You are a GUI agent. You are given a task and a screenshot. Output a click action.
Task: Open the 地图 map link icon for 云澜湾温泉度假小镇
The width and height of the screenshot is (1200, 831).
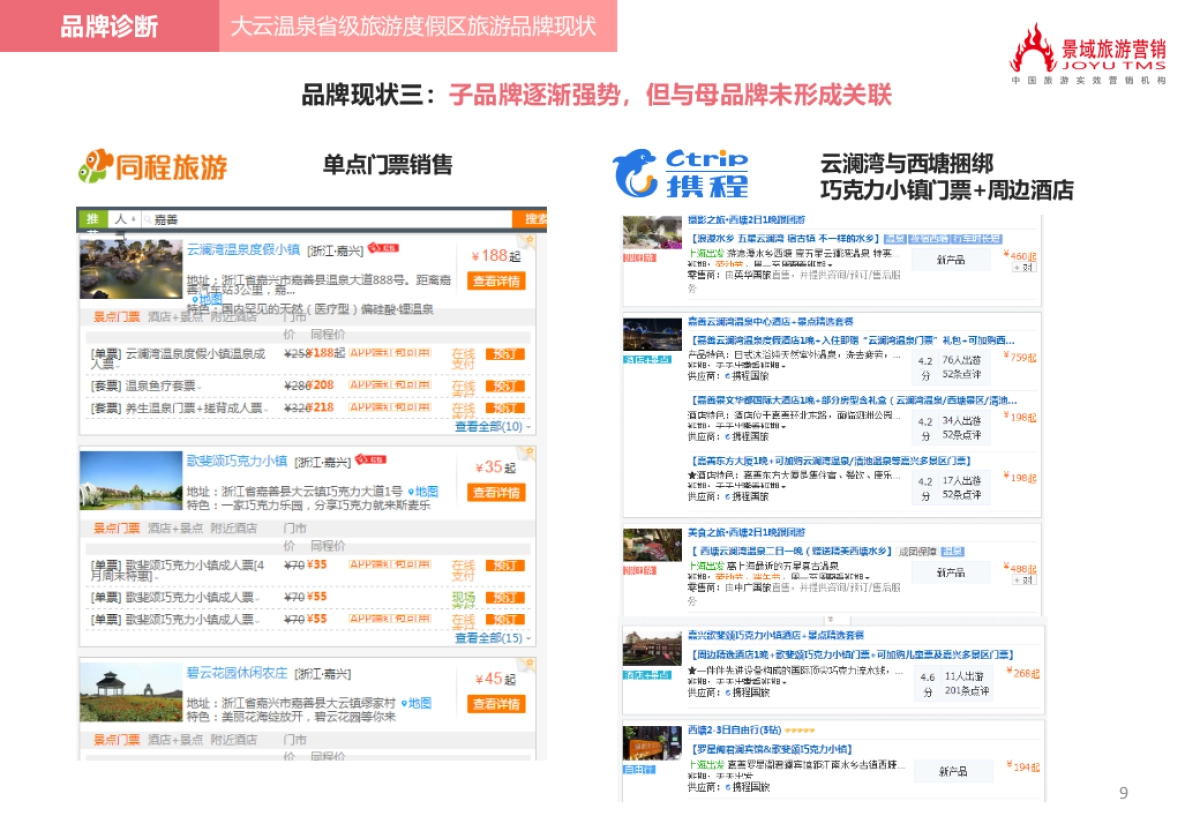point(205,298)
